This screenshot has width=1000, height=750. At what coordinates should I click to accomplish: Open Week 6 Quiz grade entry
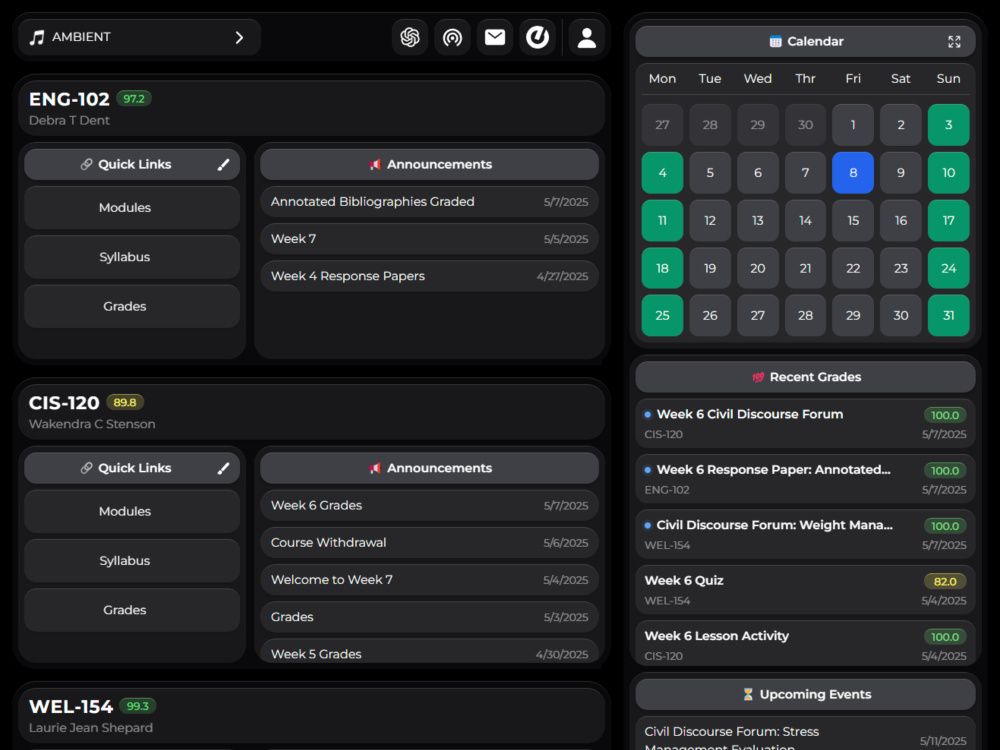tap(805, 590)
